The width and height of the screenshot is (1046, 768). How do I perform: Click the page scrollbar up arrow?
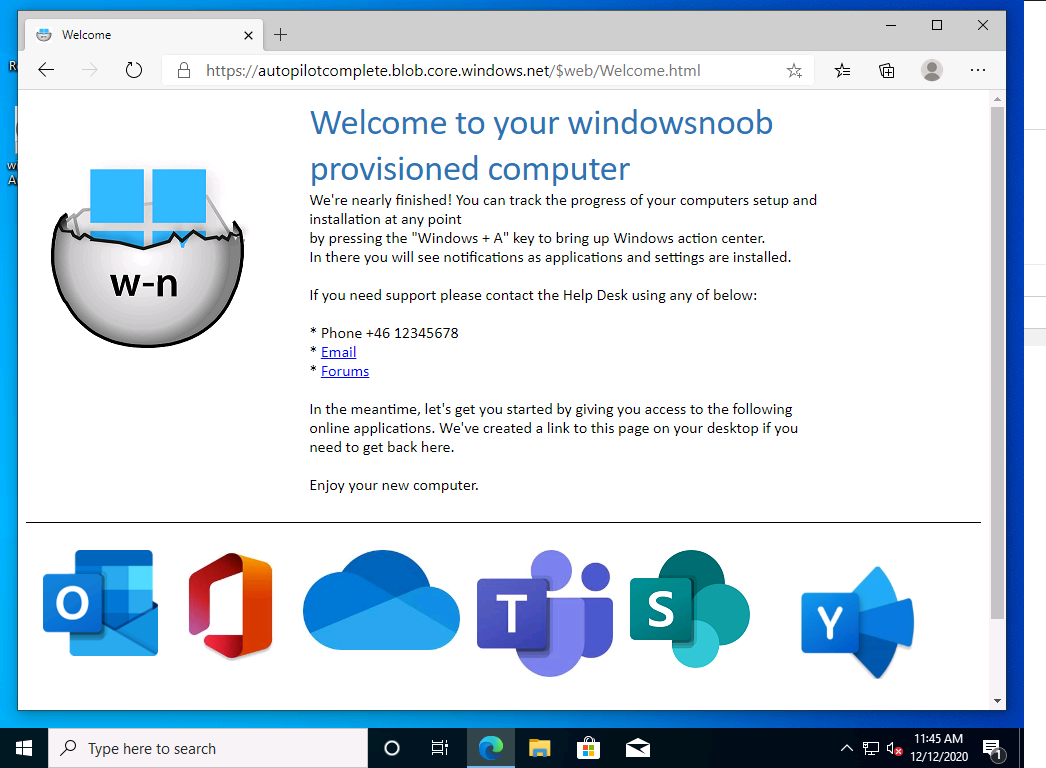[x=997, y=99]
